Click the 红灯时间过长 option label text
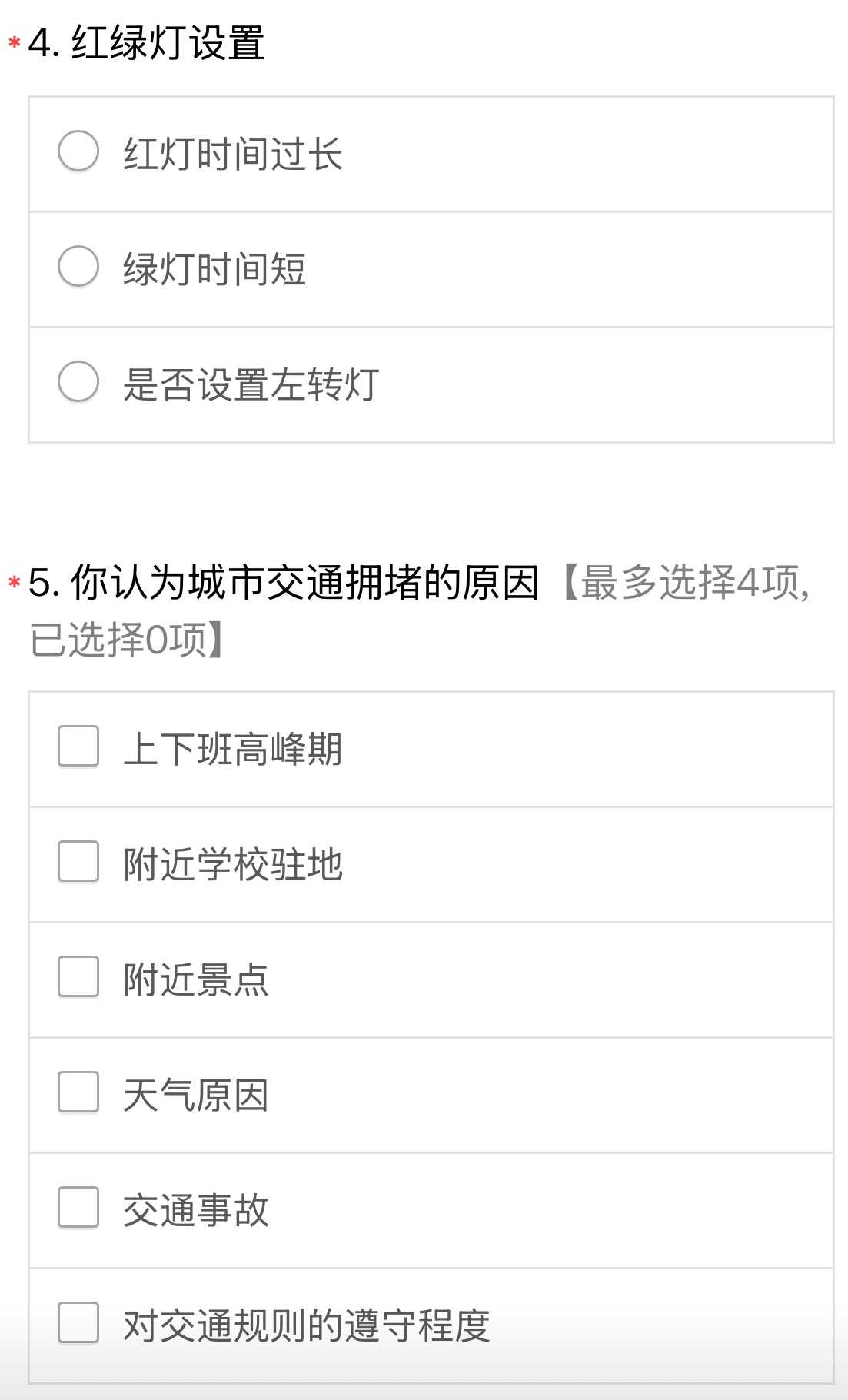 point(232,154)
